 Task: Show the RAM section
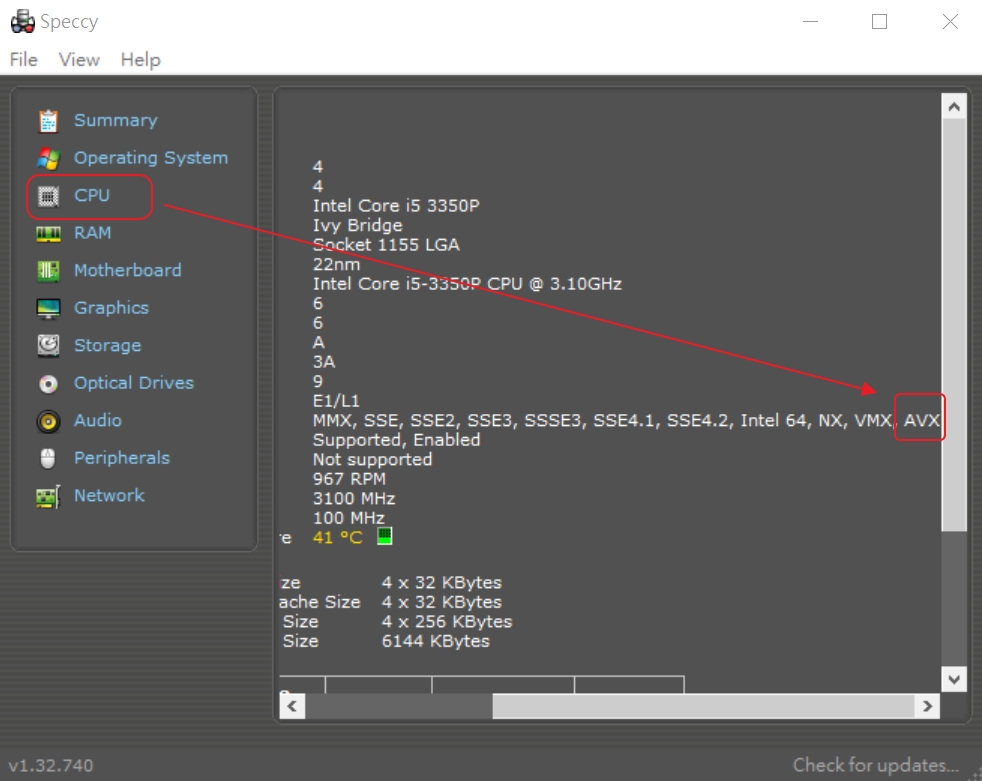[x=92, y=233]
